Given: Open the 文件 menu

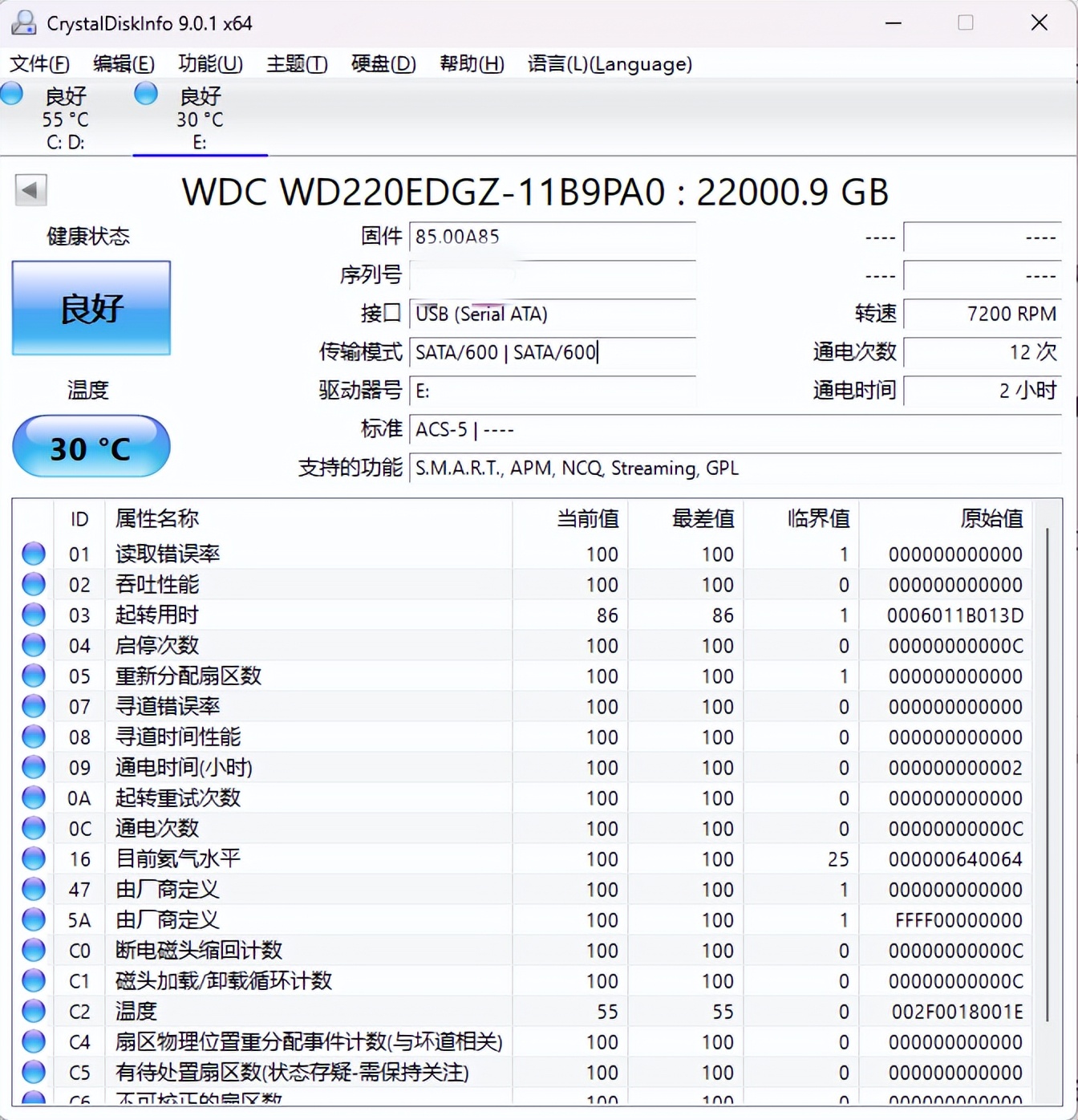Looking at the screenshot, I should (x=39, y=64).
